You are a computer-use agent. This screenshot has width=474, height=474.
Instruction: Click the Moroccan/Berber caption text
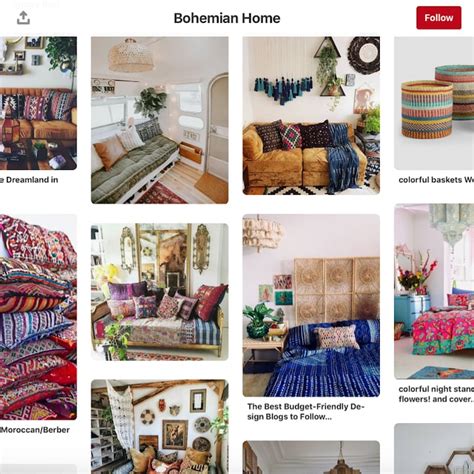click(x=35, y=430)
